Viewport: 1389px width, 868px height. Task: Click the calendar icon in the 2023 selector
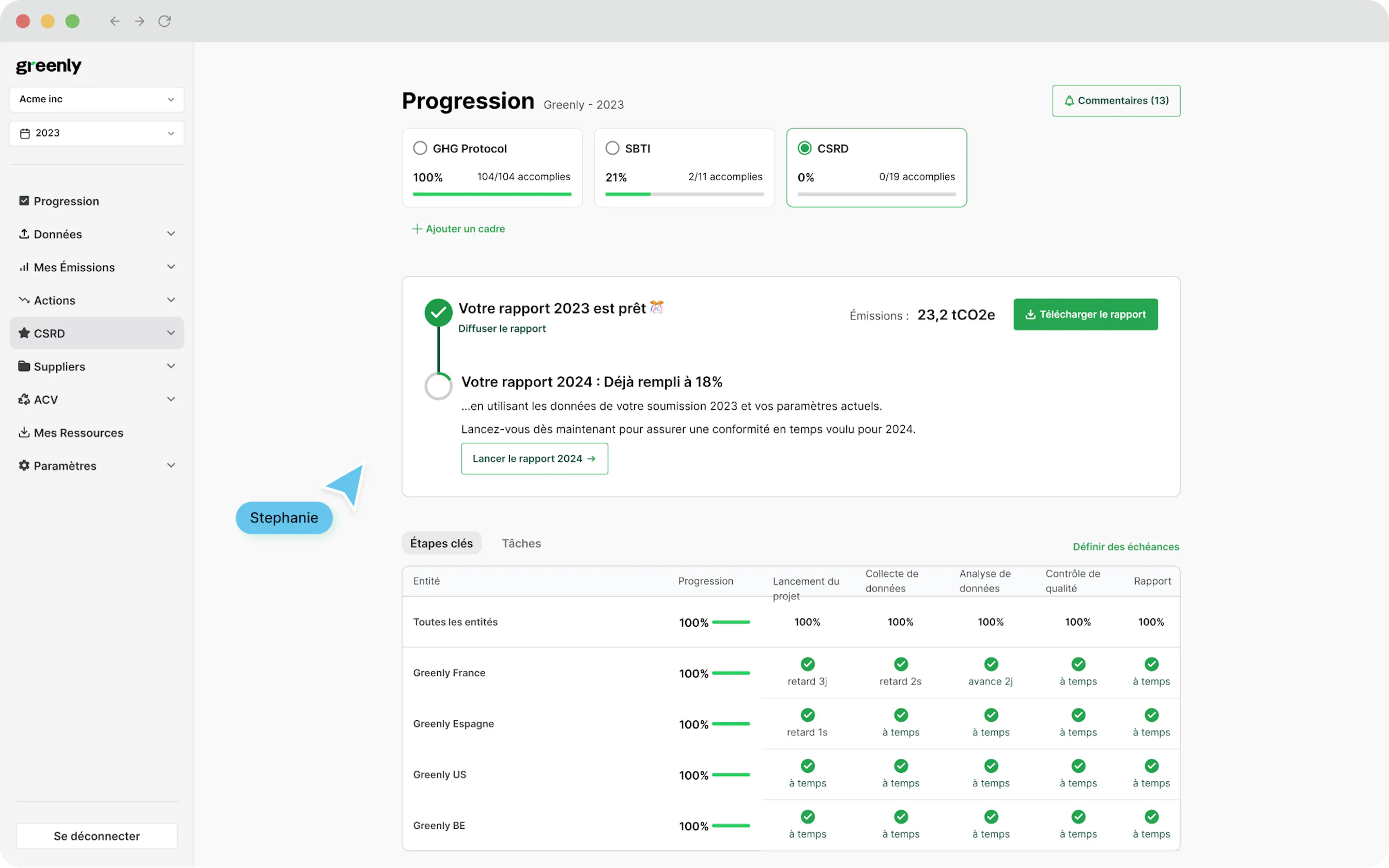[25, 133]
